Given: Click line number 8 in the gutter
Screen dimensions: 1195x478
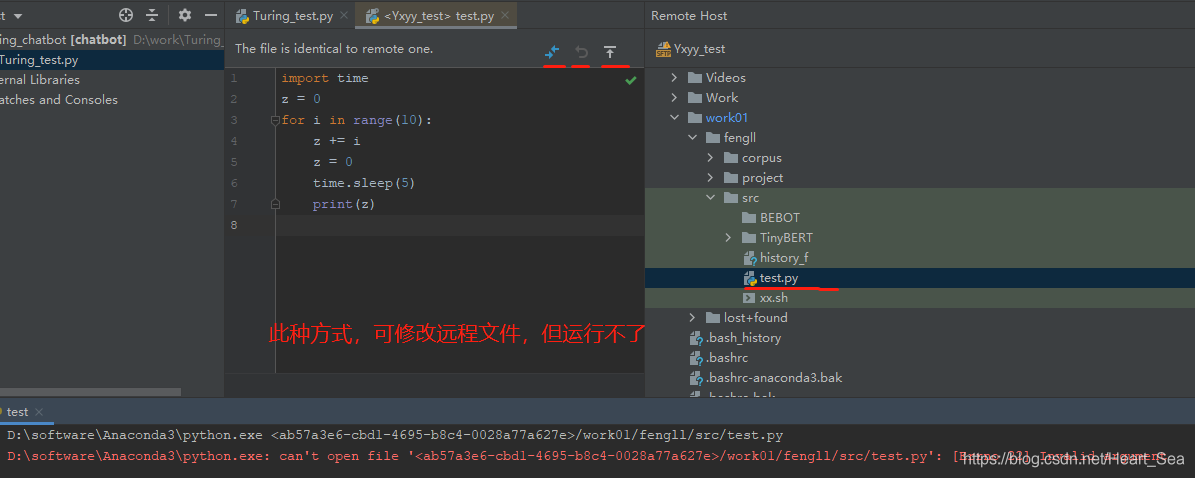Looking at the screenshot, I should tap(234, 225).
